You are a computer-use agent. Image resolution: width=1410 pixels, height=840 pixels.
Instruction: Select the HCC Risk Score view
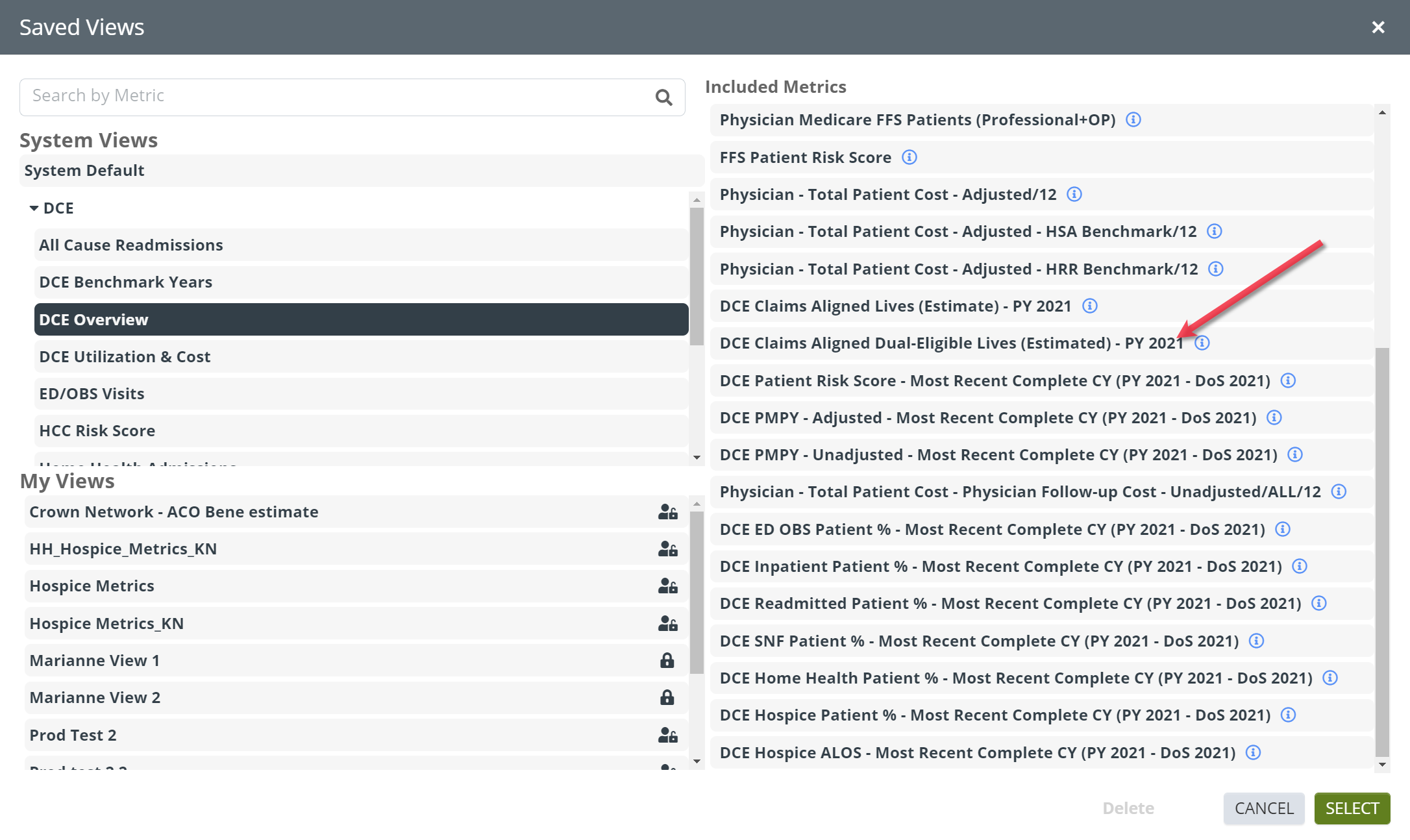361,431
